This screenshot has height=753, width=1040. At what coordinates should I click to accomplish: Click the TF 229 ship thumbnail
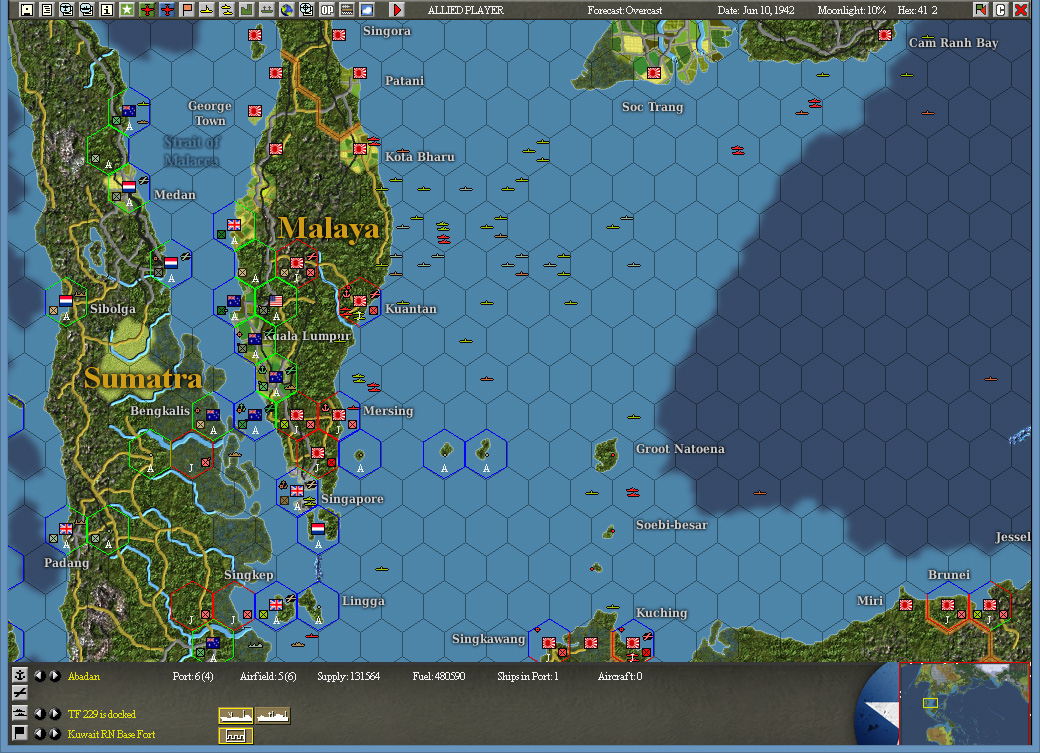pyautogui.click(x=236, y=714)
